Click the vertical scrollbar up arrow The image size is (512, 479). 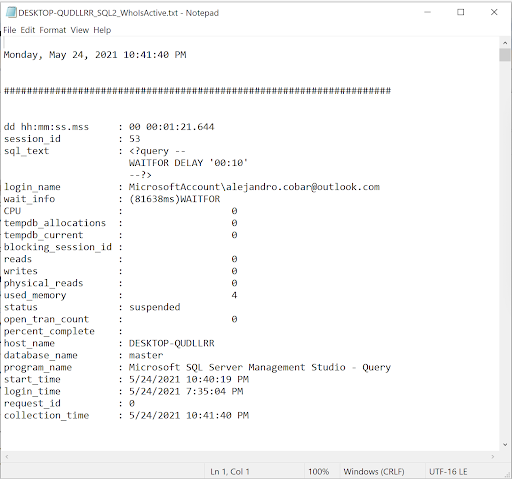coord(505,43)
